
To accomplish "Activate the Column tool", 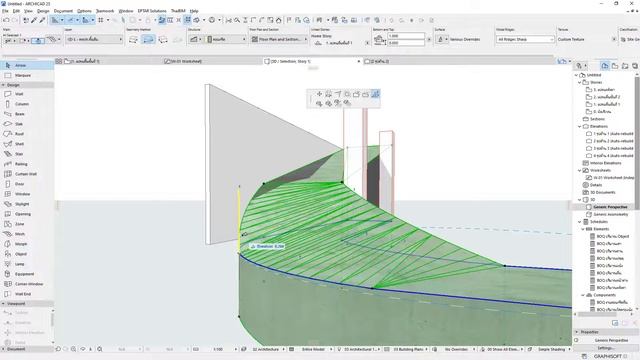I will click(x=27, y=104).
